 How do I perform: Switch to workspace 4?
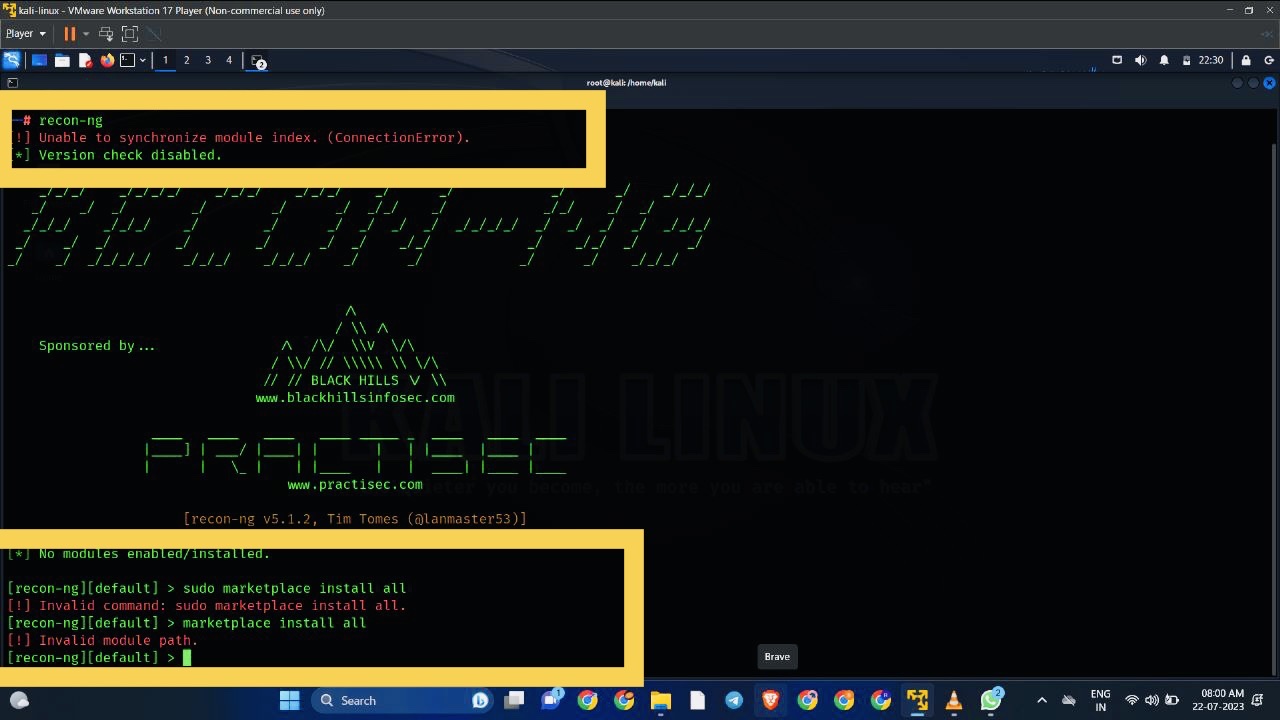point(228,60)
